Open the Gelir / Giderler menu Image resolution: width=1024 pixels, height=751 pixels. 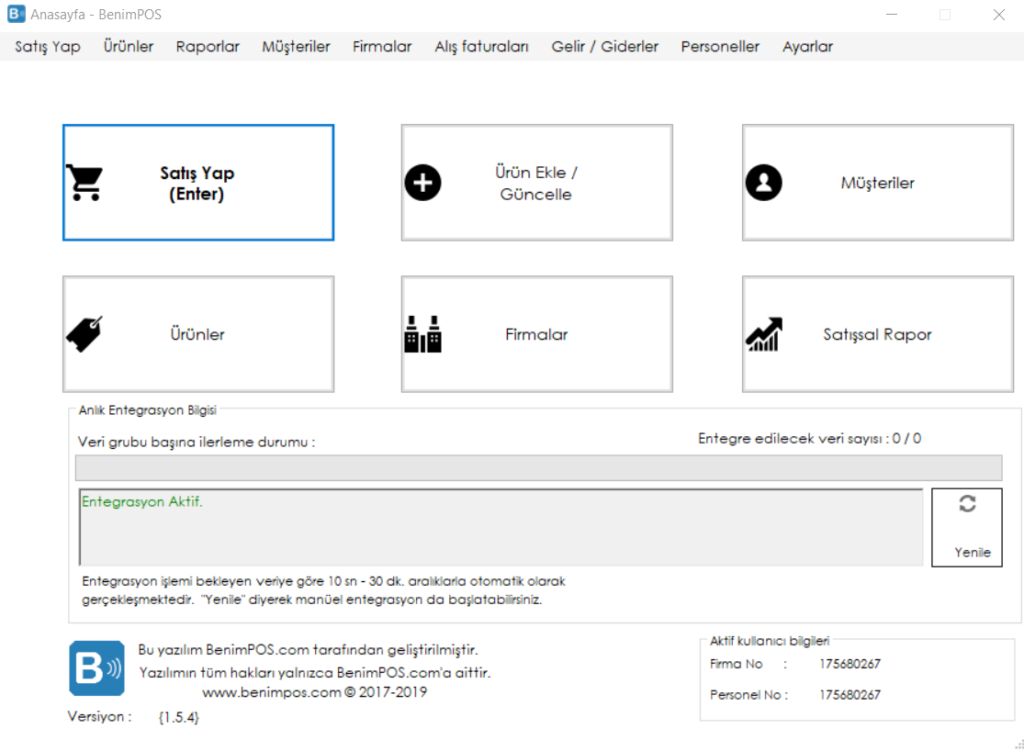point(605,46)
